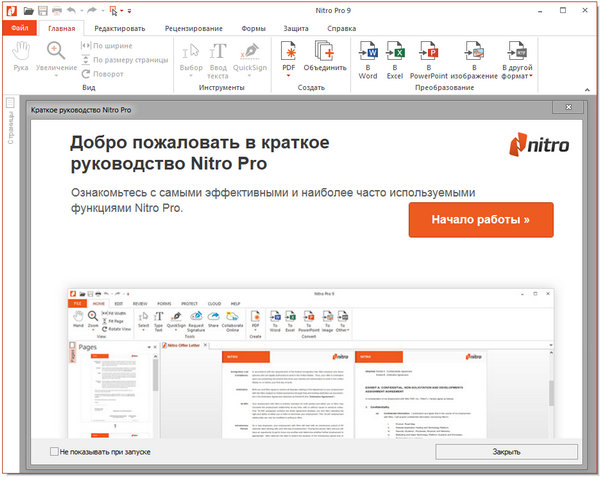Expand the Увеличение zoom dropdown arrow
600x477 pixels.
tap(56, 76)
